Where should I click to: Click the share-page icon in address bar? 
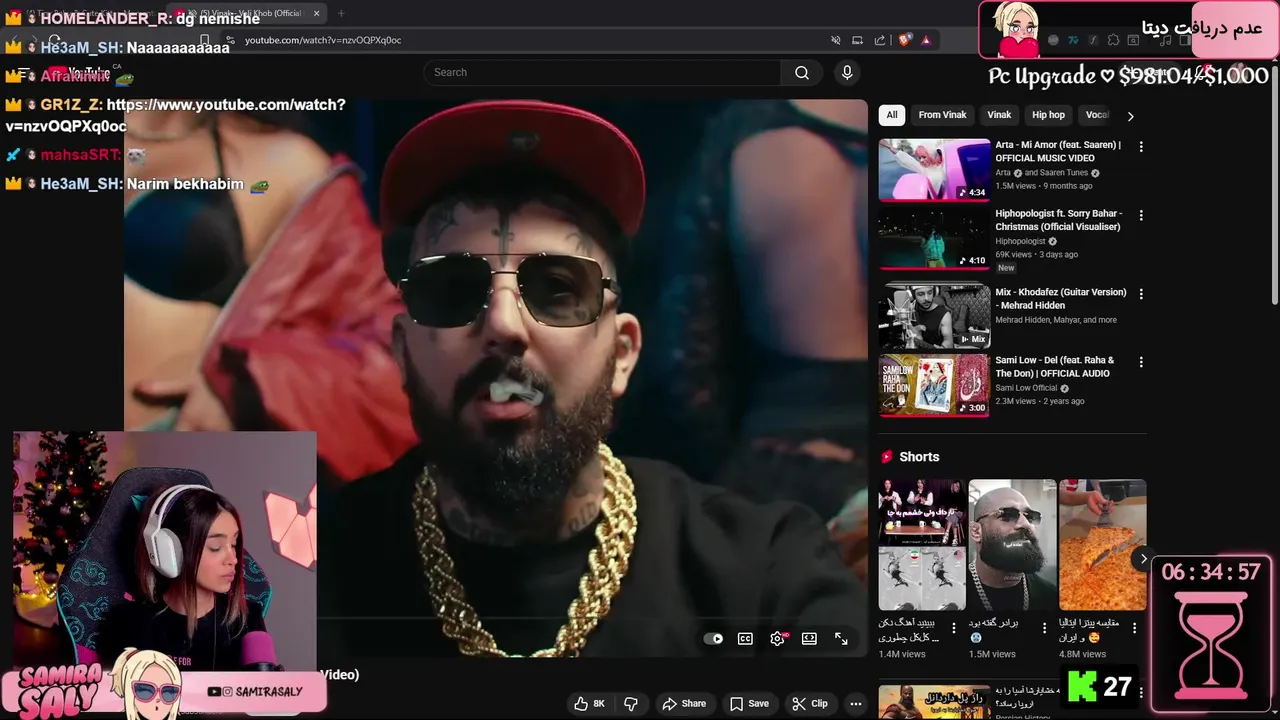880,40
